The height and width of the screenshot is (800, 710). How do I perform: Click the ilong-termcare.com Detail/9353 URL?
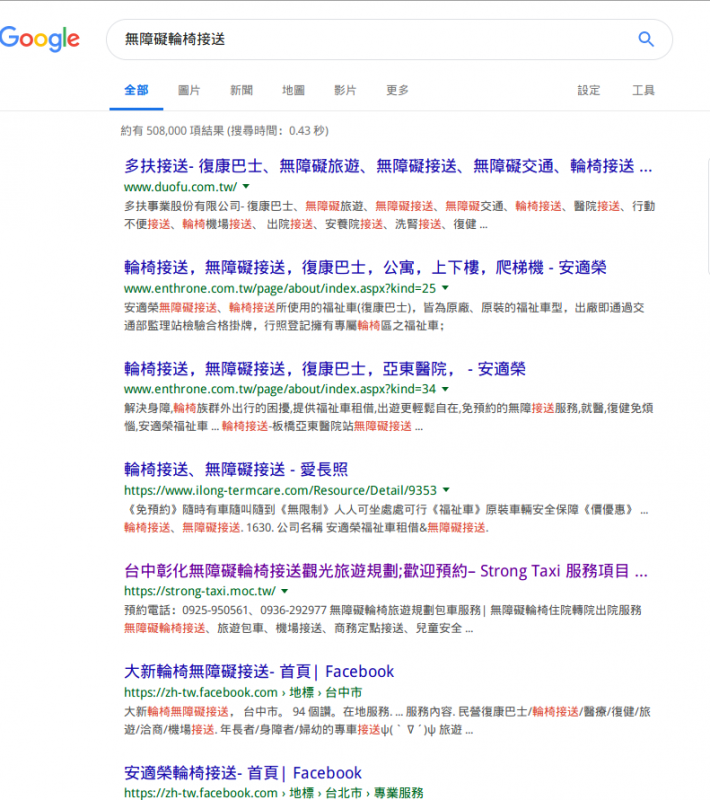coord(281,490)
